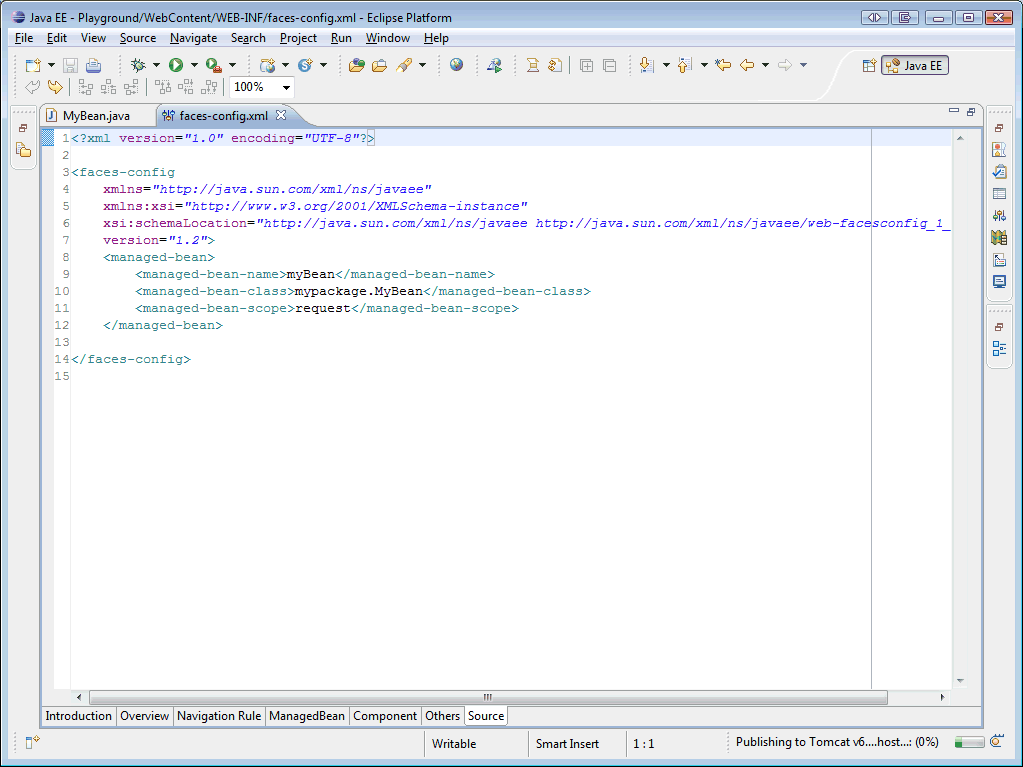The image size is (1023, 767).
Task: Open the internal Web Browser icon
Action: point(459,65)
